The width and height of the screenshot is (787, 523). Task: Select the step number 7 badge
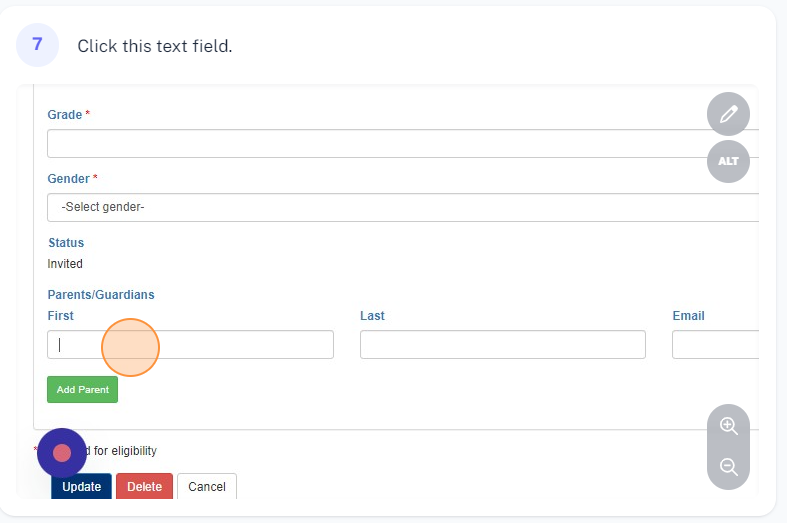point(38,45)
